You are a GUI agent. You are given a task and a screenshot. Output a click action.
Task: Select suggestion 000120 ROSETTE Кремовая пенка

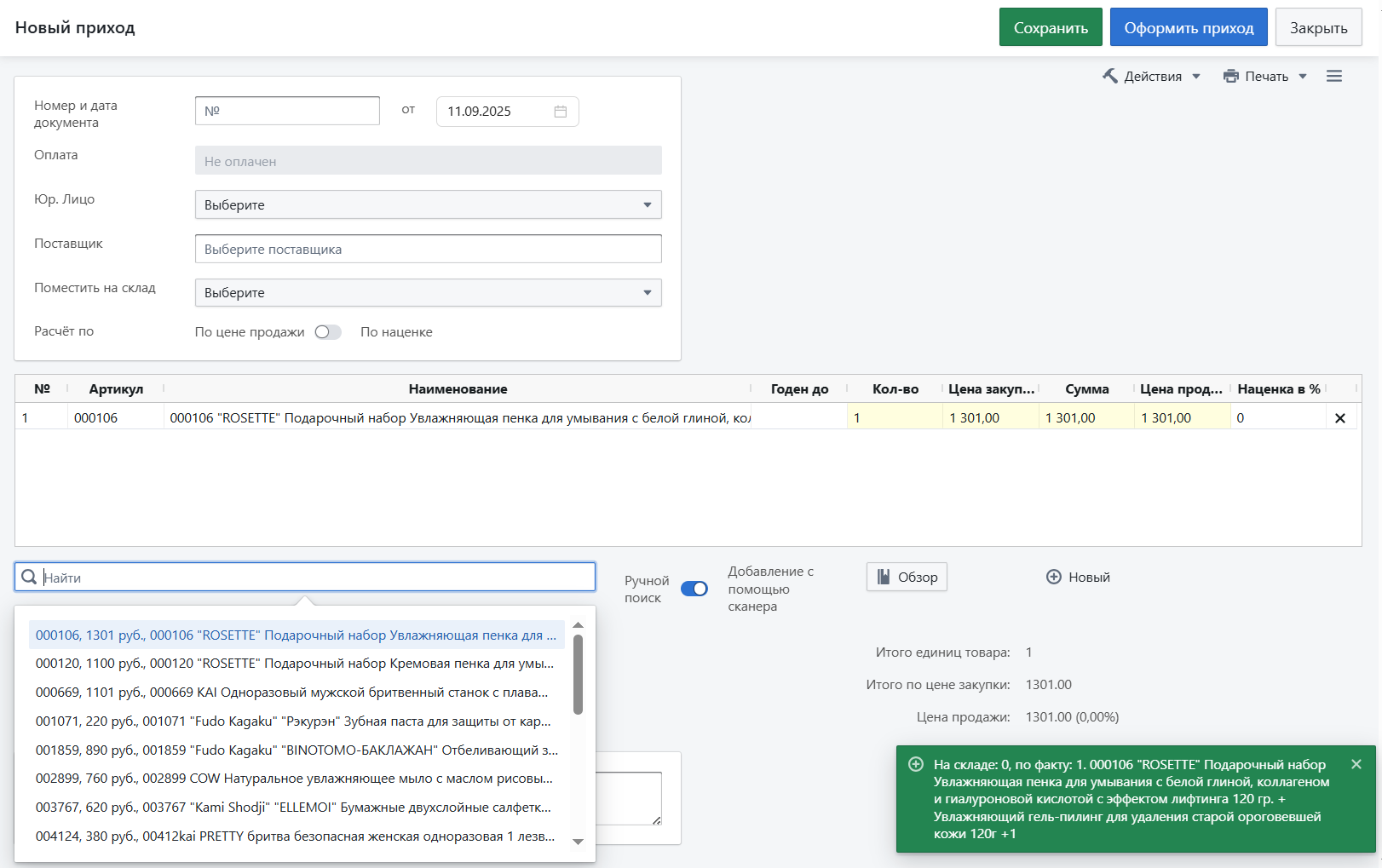tap(295, 664)
